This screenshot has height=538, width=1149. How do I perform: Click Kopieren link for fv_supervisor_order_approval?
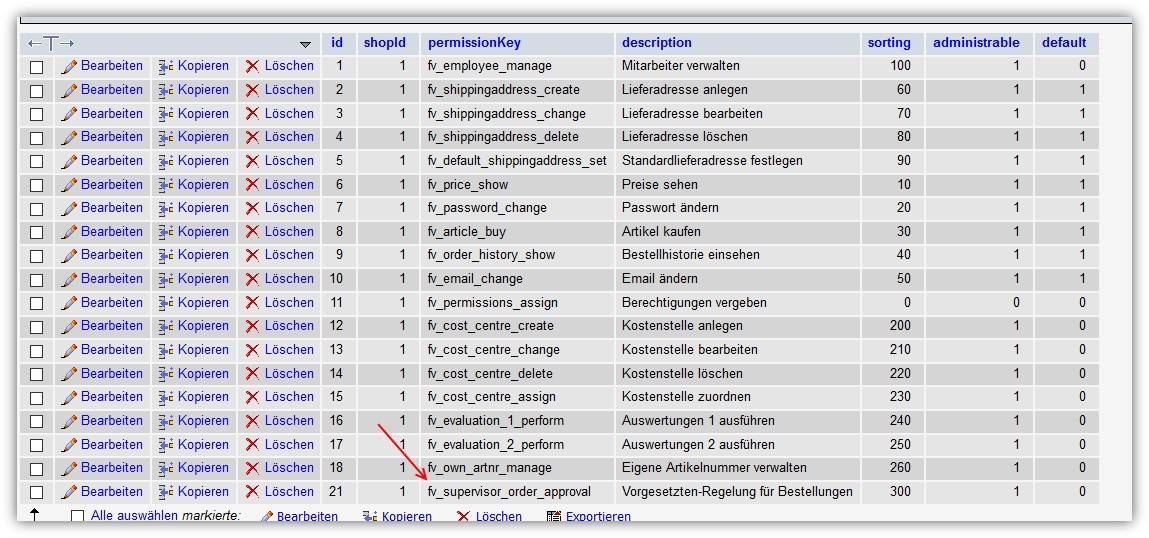coord(203,491)
